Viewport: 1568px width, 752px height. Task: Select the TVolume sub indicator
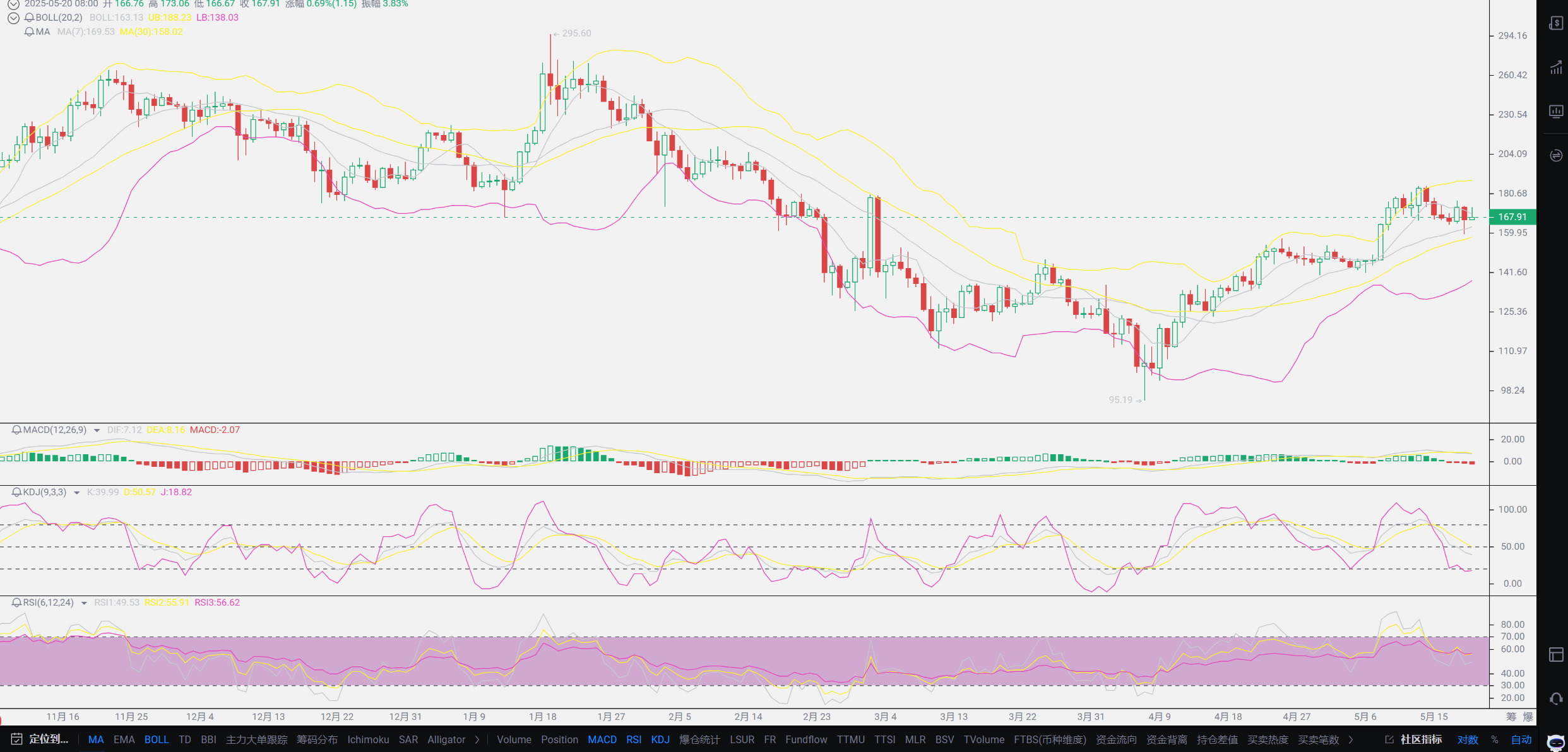coord(983,739)
